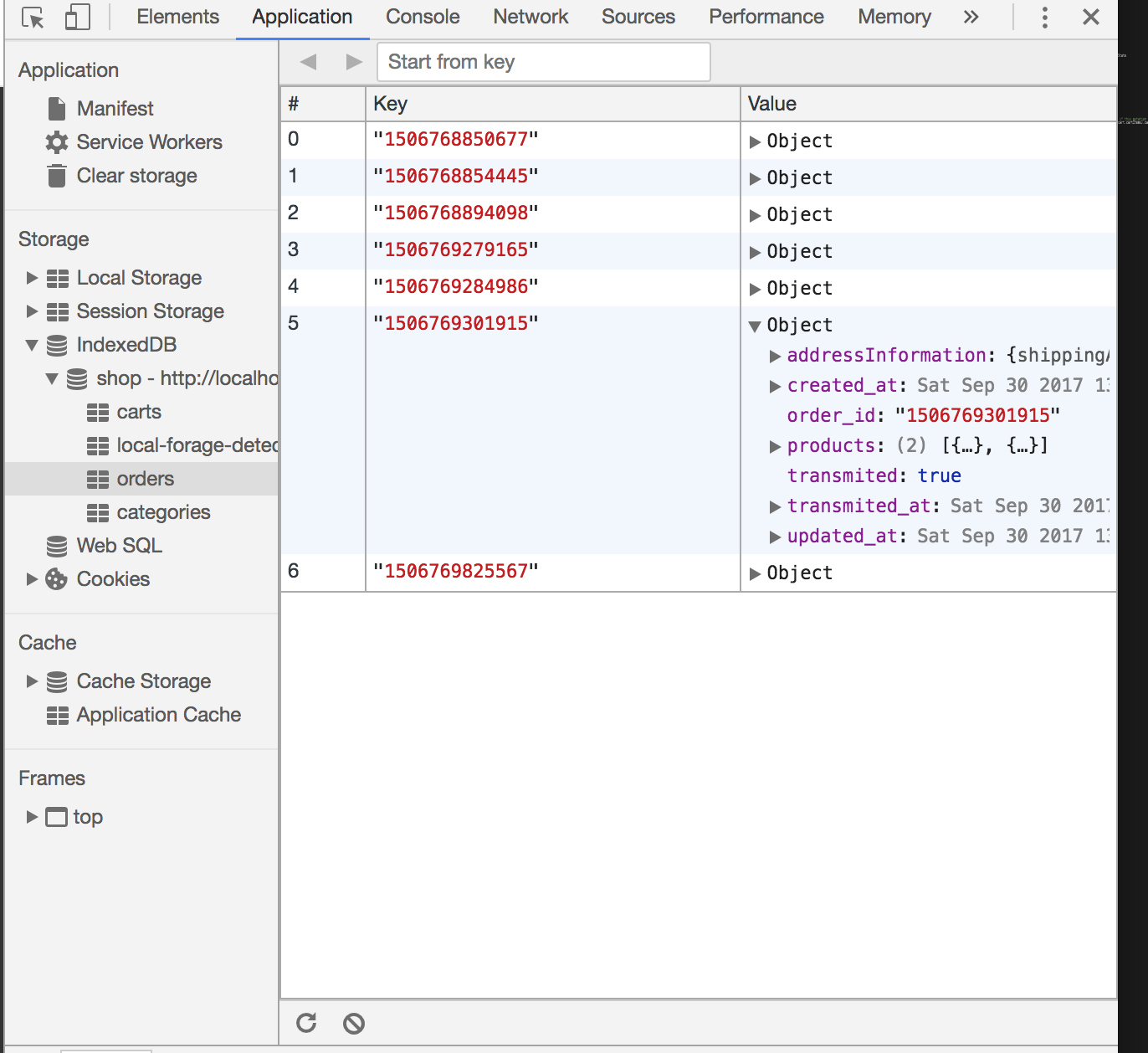Switch to the Console tab
The width and height of the screenshot is (1148, 1053).
point(423,18)
